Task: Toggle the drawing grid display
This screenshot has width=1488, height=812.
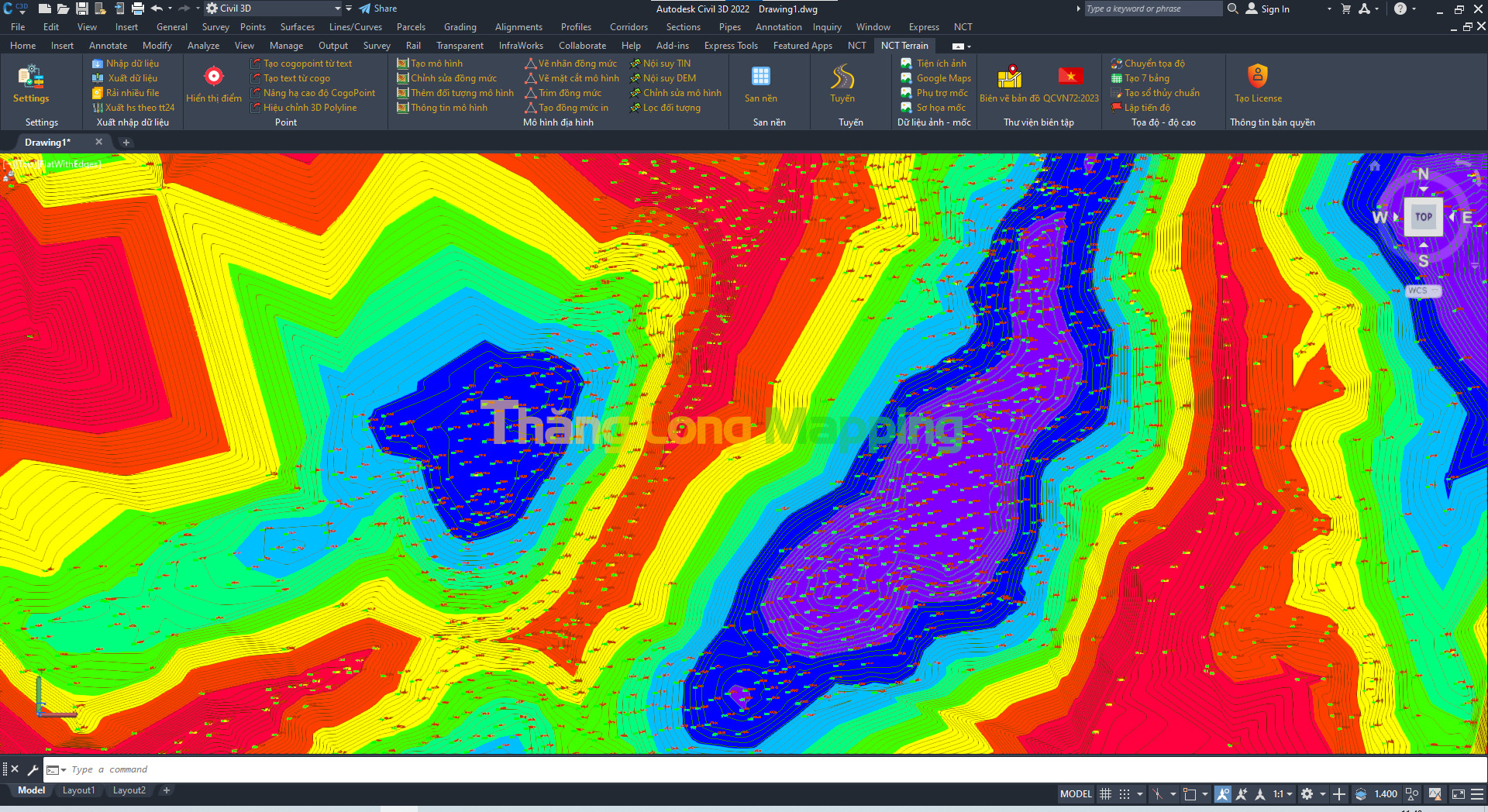Action: click(x=1106, y=794)
